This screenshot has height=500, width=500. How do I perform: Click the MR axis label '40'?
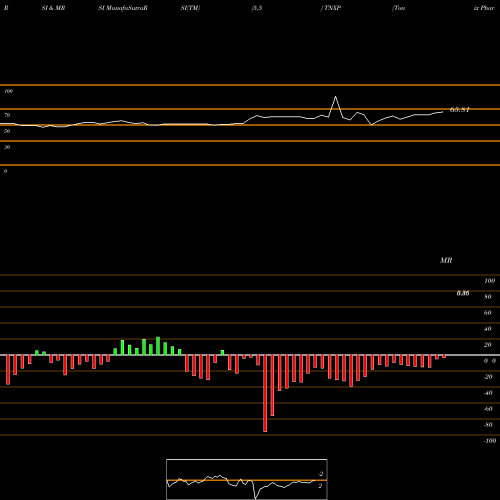pos(488,329)
